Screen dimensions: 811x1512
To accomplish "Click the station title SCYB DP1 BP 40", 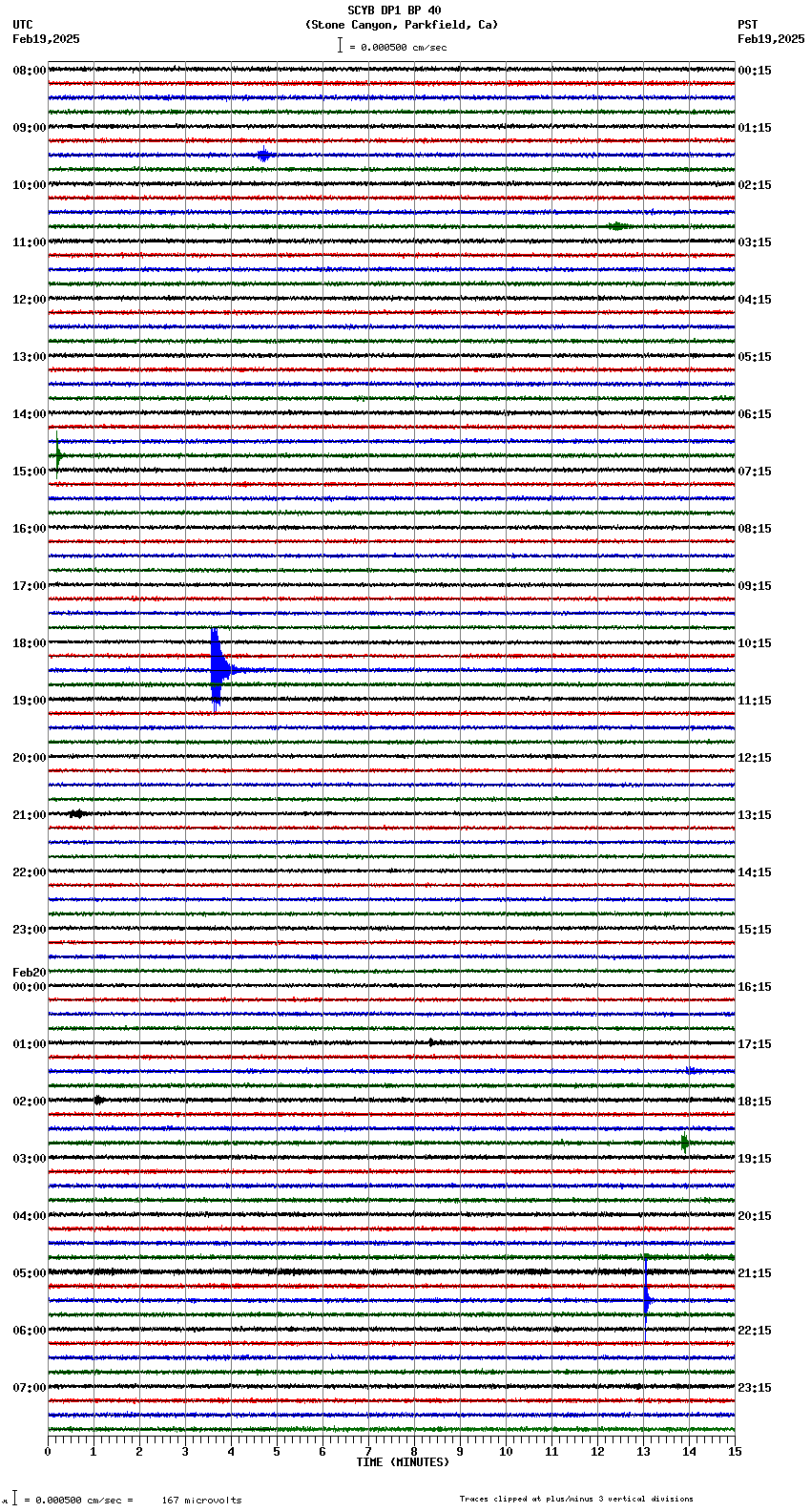I will pyautogui.click(x=394, y=10).
